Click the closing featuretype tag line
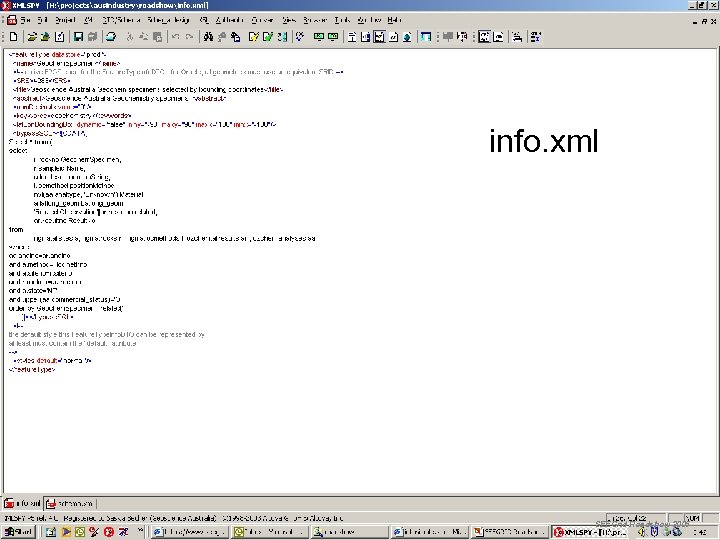 32,369
